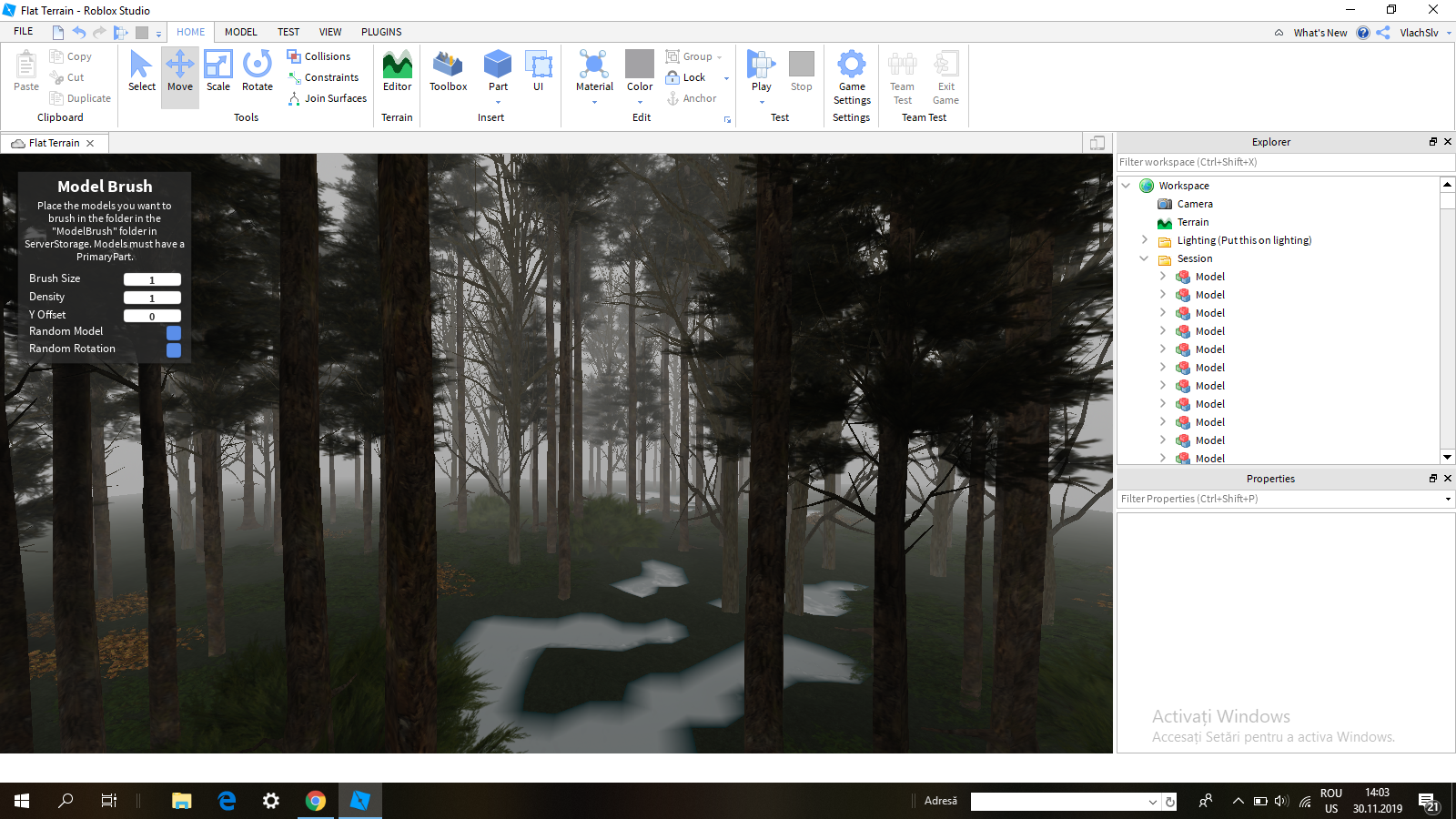Expand the first Model under Session
Screen dimensions: 1456x819
(1163, 277)
